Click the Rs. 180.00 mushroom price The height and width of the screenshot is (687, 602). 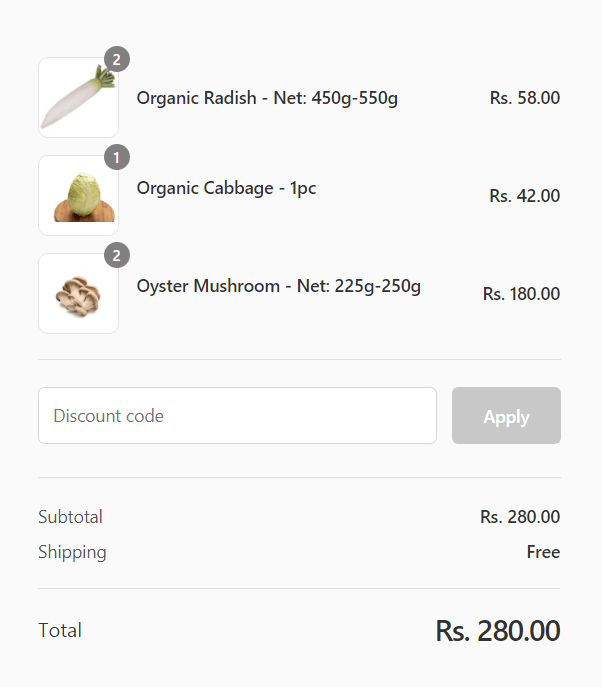521,294
